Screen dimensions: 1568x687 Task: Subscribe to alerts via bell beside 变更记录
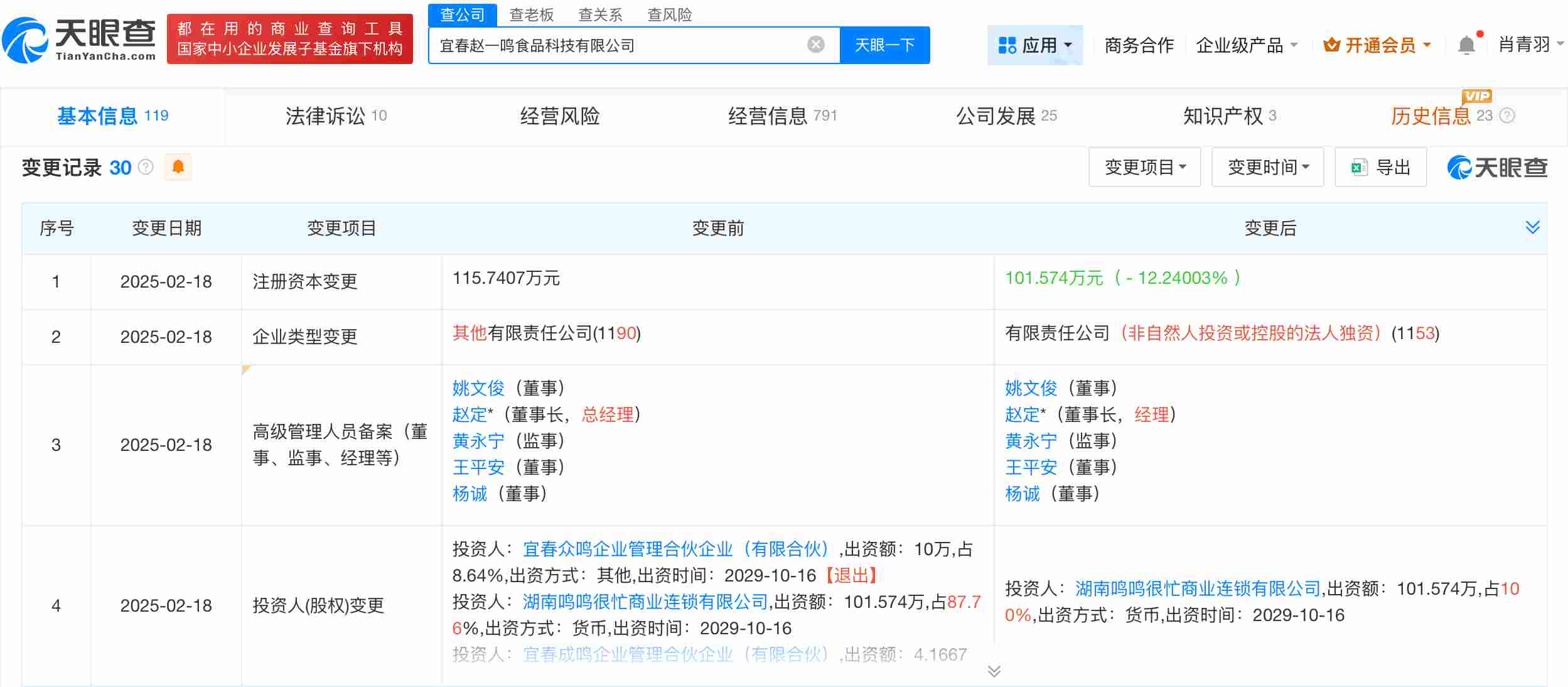coord(178,167)
